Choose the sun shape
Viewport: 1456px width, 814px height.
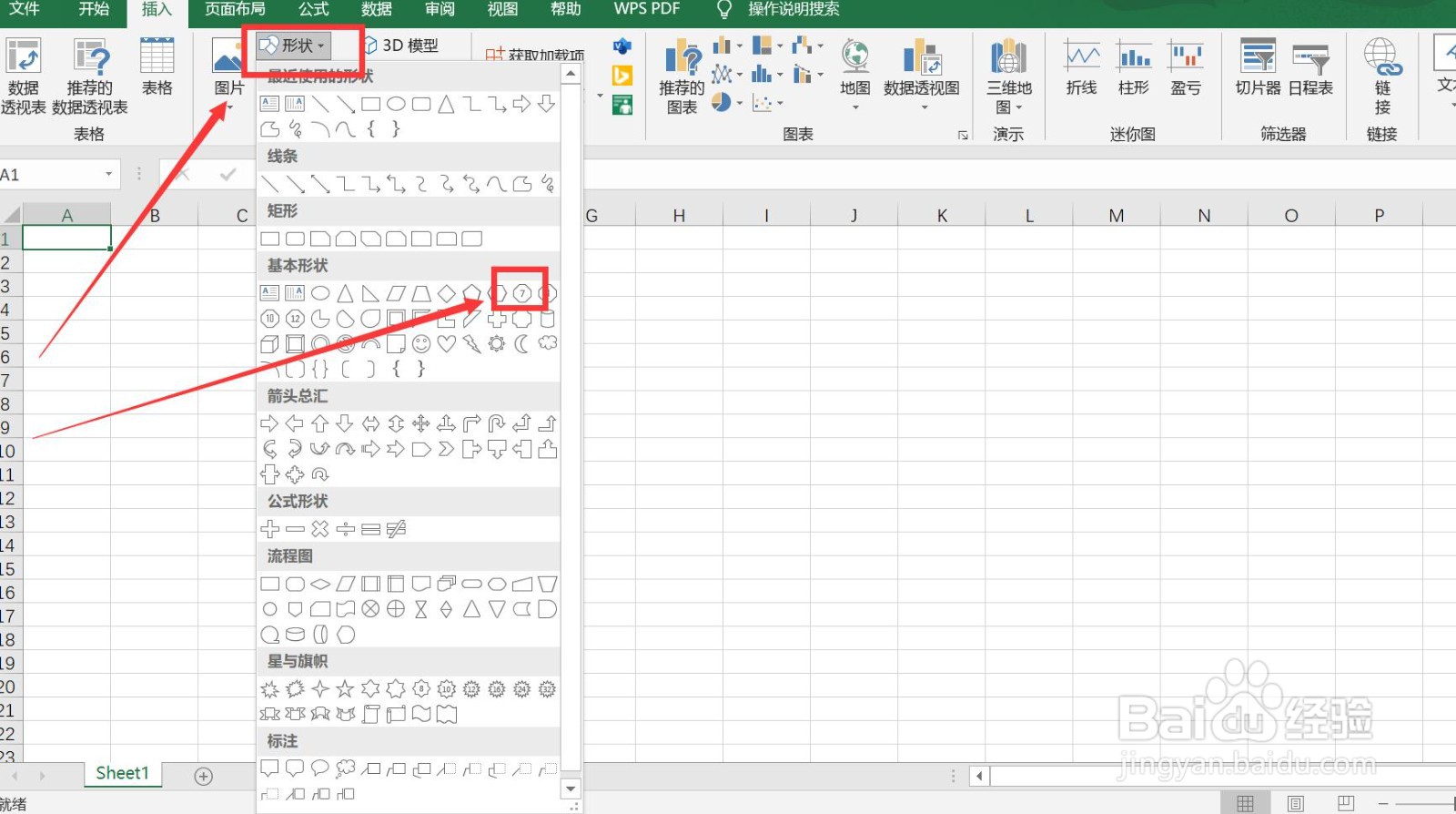click(x=497, y=343)
